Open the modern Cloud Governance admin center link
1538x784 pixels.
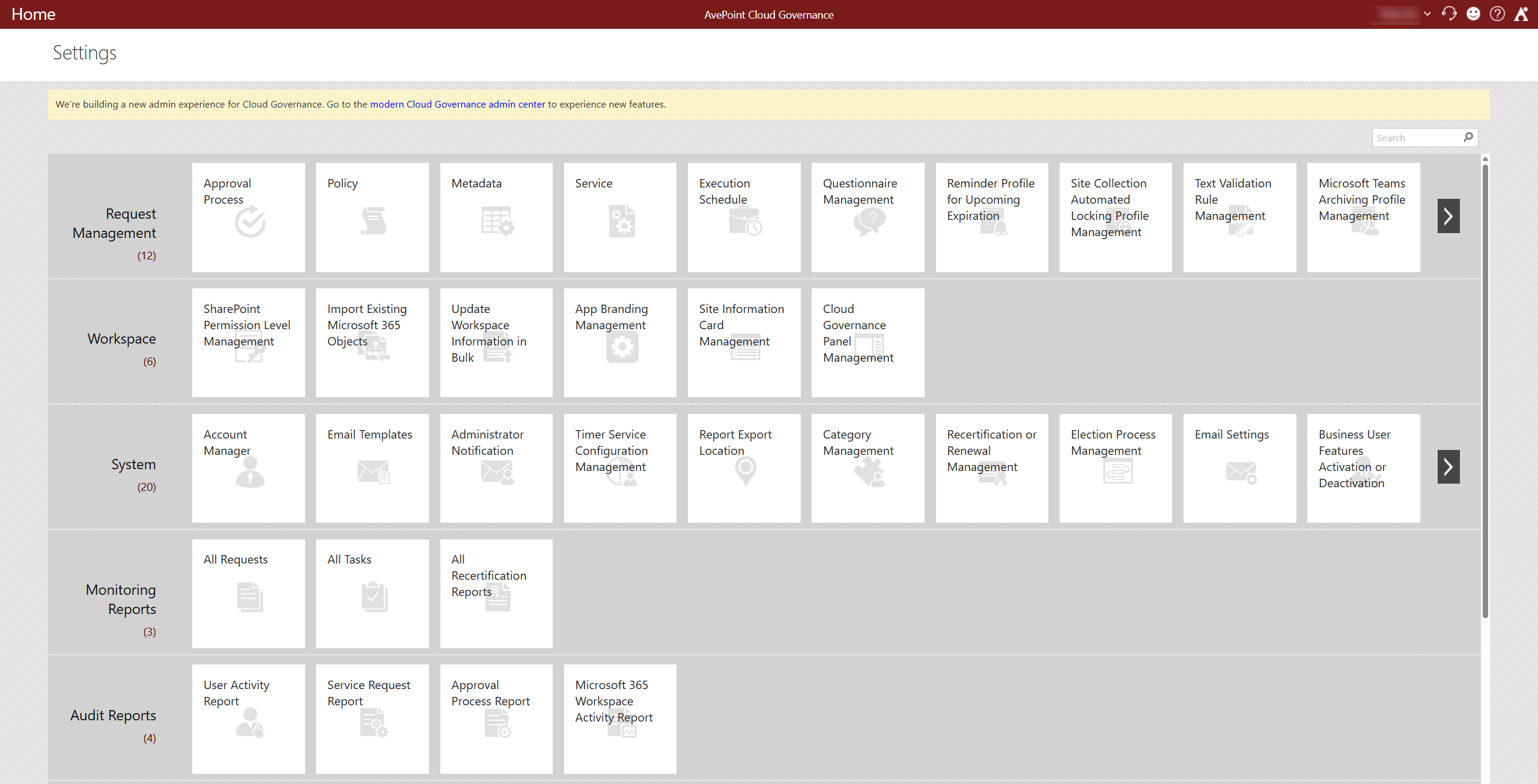click(x=457, y=104)
